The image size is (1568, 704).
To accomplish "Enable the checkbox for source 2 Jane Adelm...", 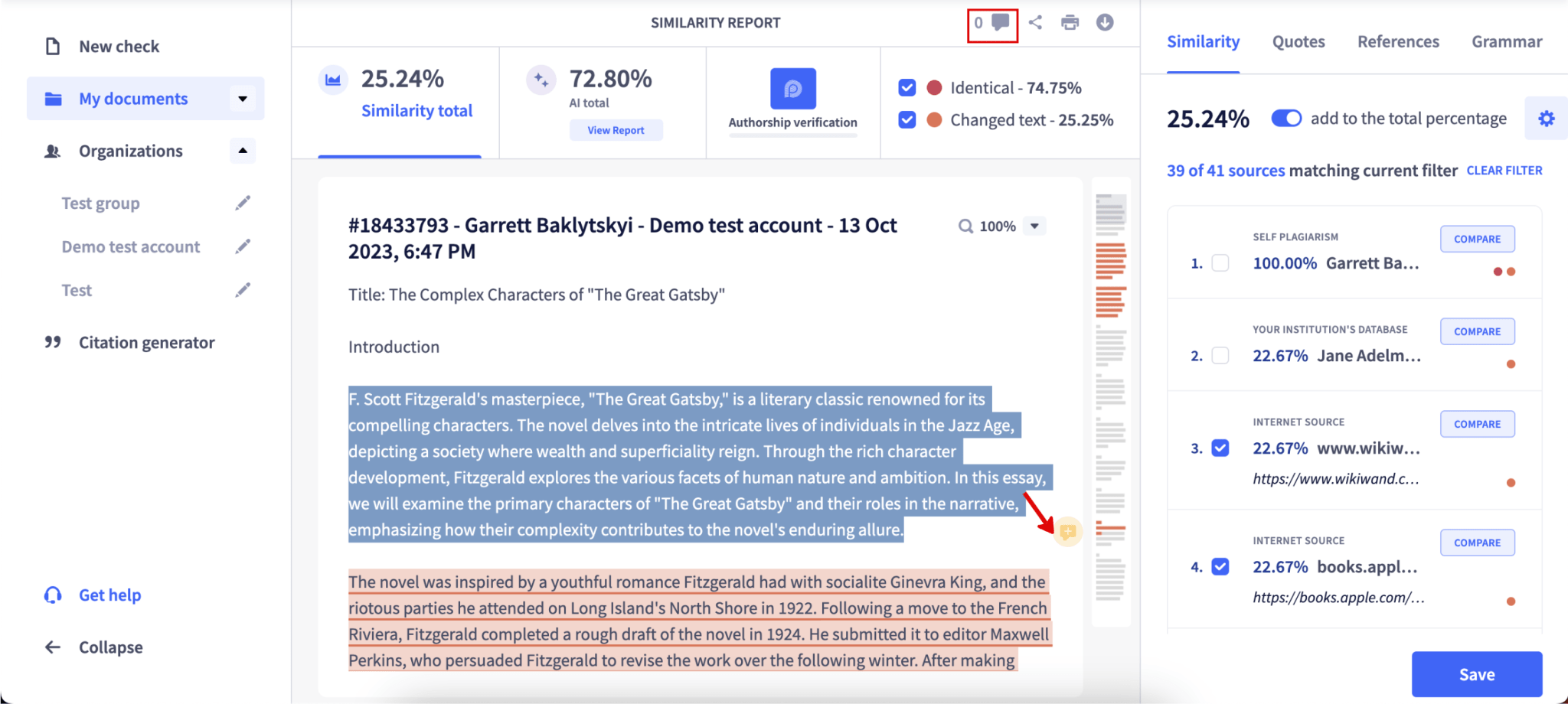I will pyautogui.click(x=1219, y=355).
